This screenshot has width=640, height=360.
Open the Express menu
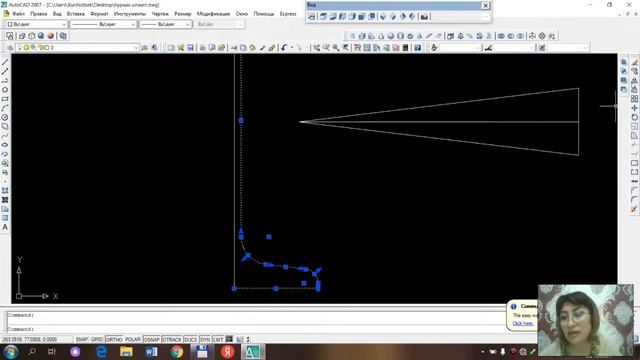(x=288, y=14)
